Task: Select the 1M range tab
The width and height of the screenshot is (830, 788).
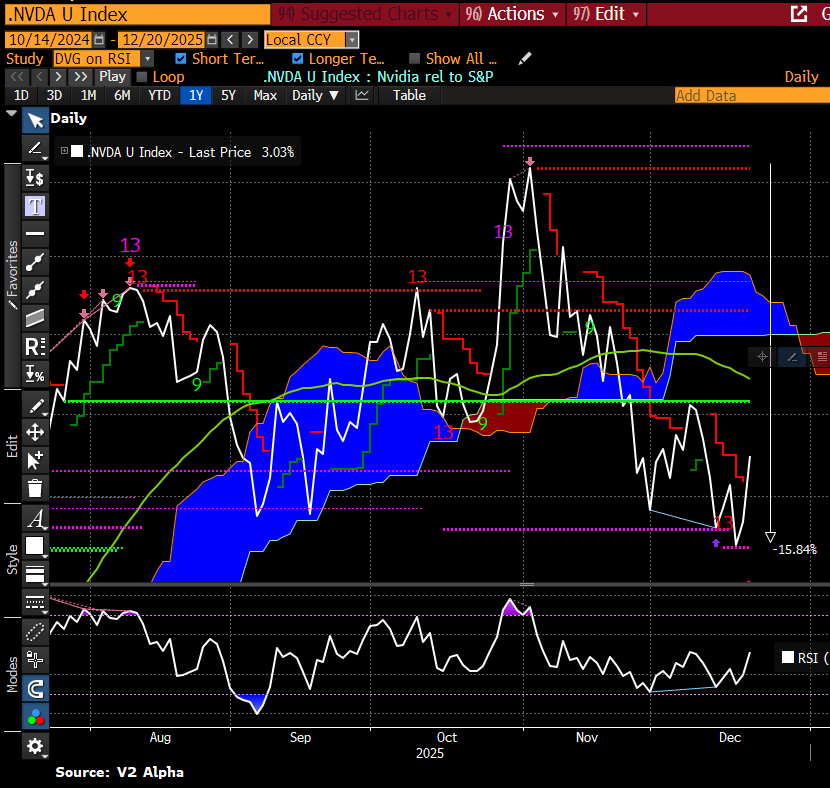Action: pos(88,95)
